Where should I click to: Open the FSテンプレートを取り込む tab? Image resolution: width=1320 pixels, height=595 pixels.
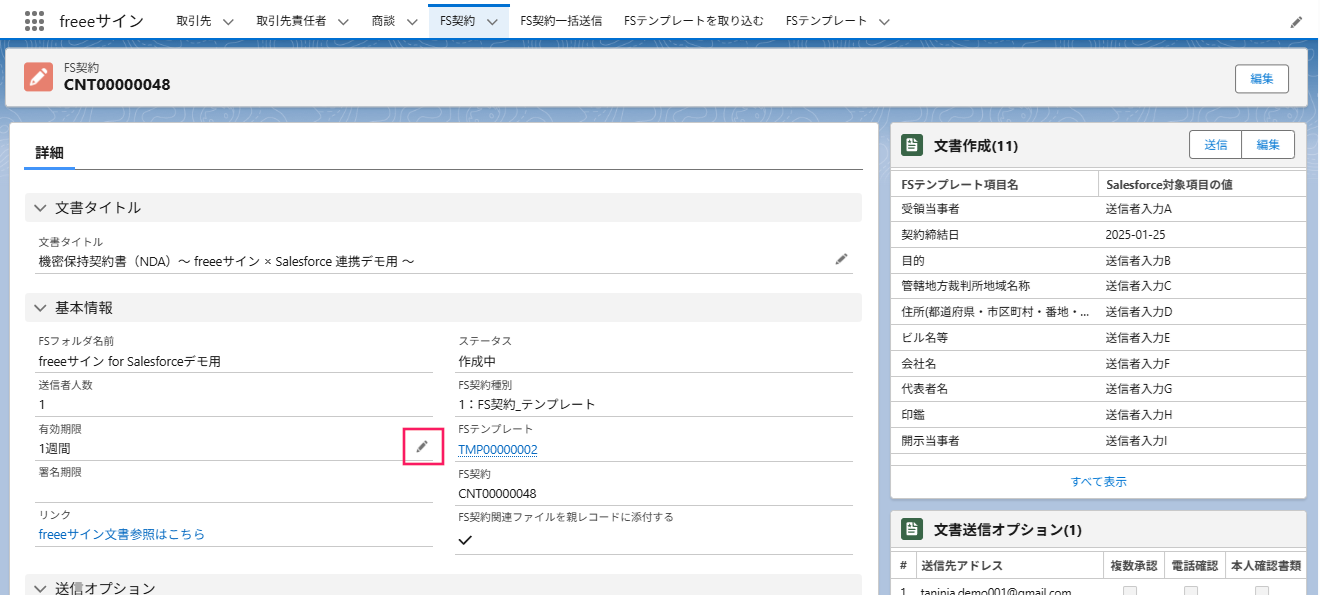[x=694, y=21]
